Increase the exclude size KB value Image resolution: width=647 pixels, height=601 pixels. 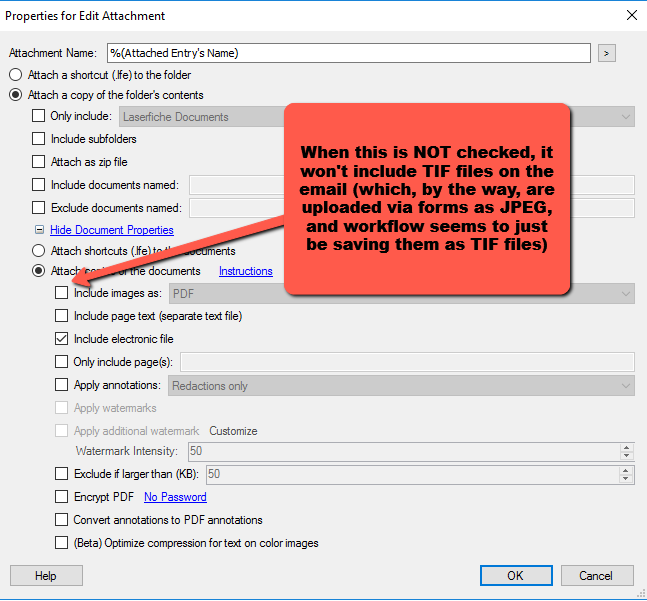626,471
